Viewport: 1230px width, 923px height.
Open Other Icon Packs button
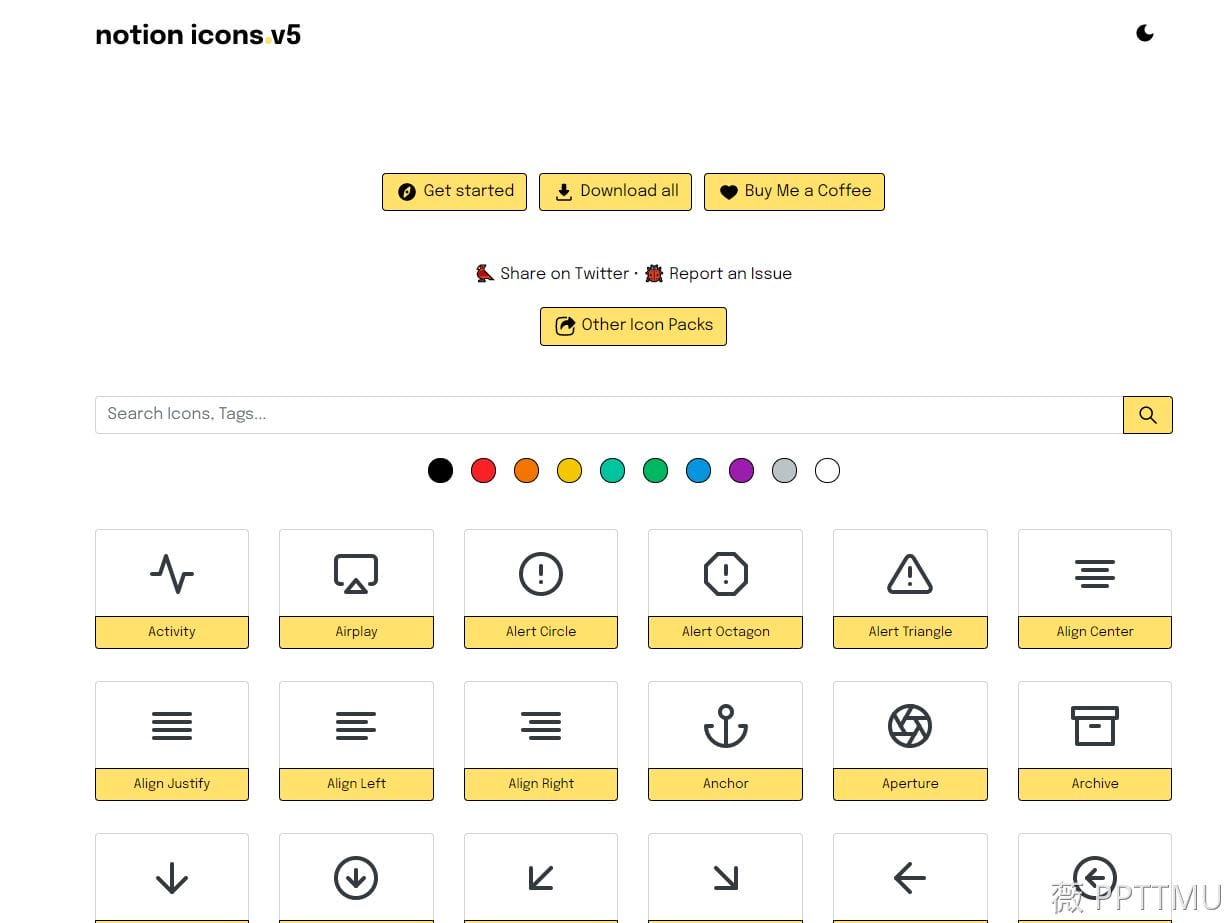pos(633,326)
